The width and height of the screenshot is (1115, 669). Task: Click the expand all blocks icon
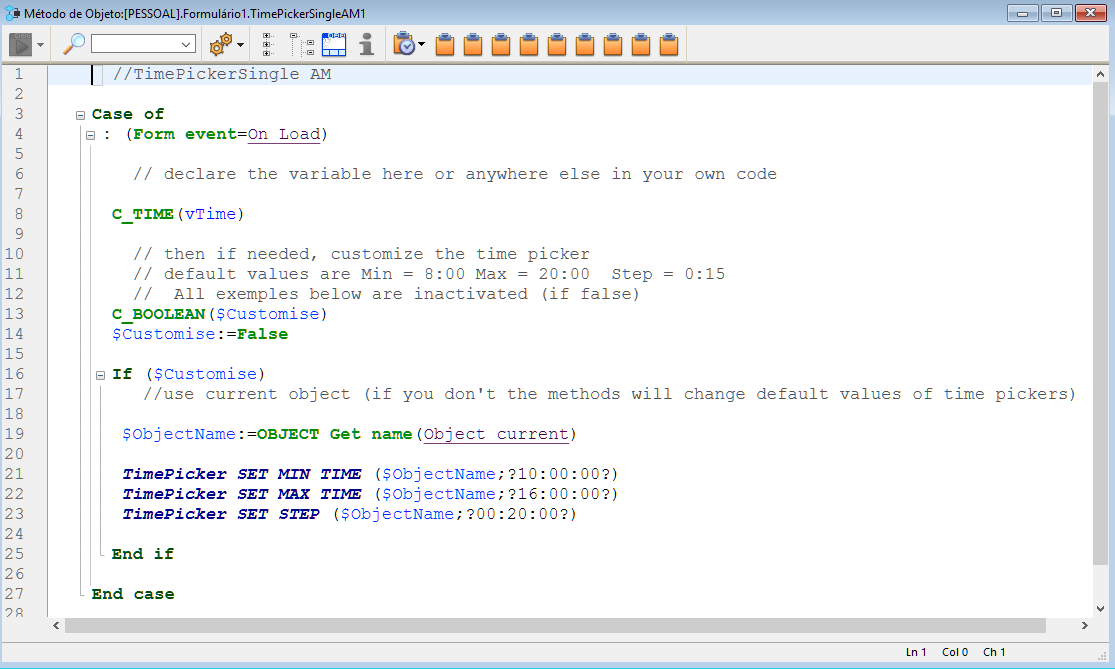[270, 44]
